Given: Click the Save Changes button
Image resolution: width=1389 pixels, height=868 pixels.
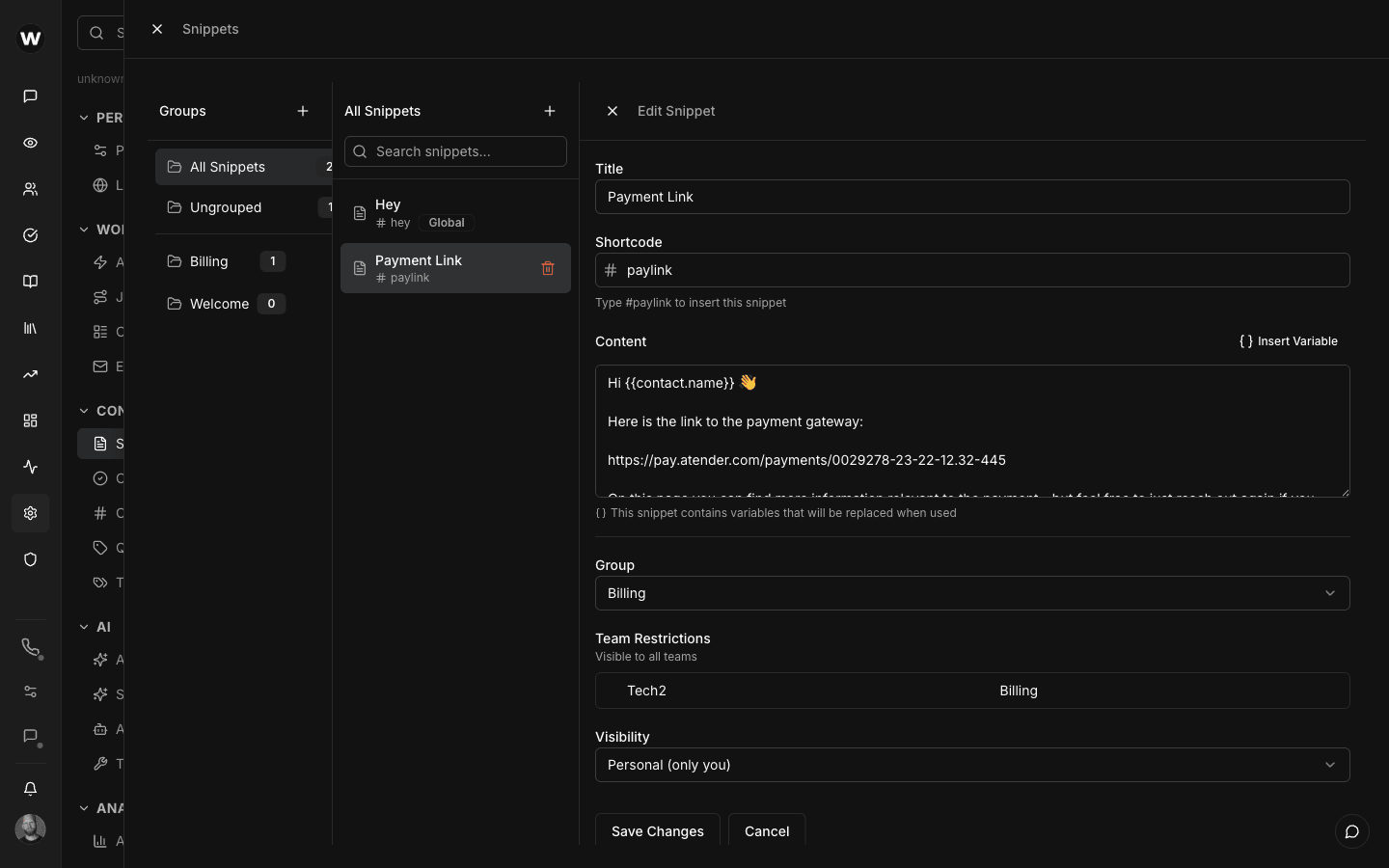Looking at the screenshot, I should (657, 831).
